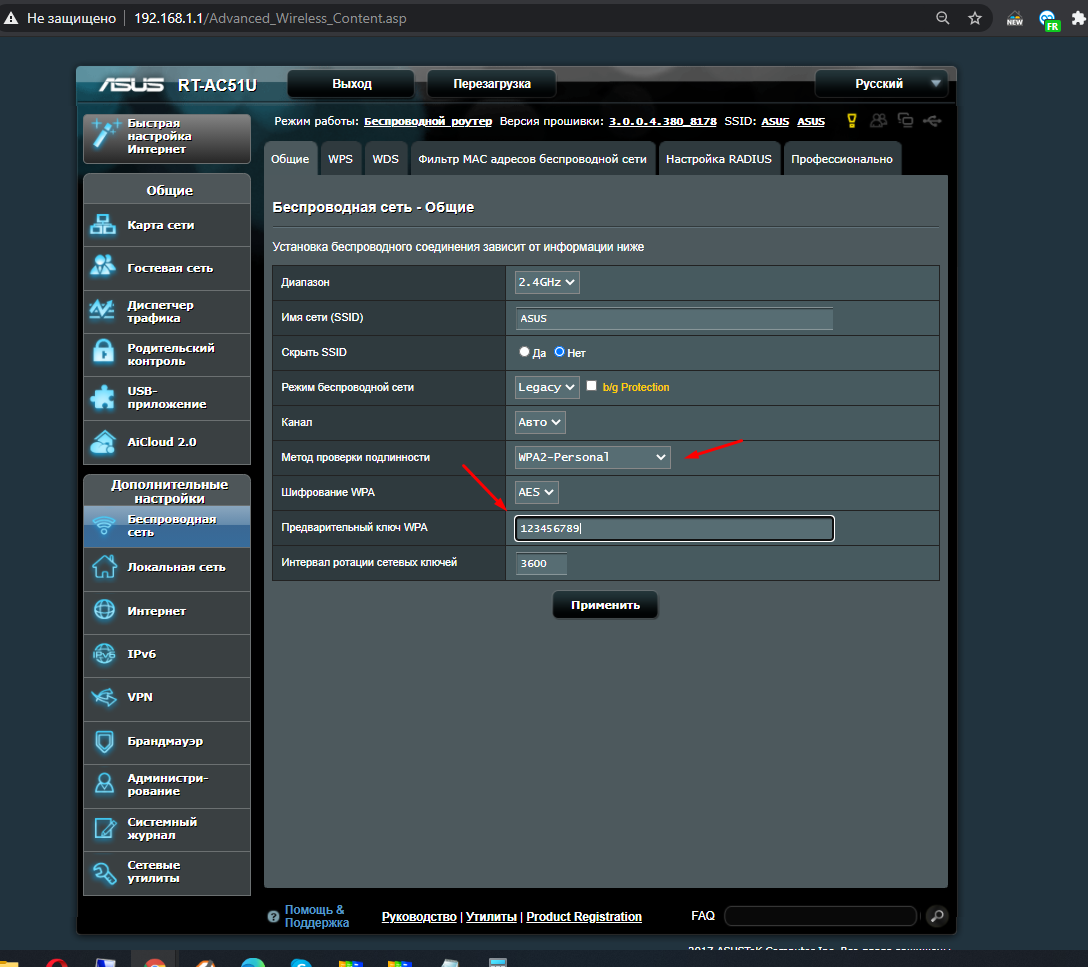1088x967 pixels.
Task: Select 'Да' radio for hiding SSID
Action: click(524, 352)
